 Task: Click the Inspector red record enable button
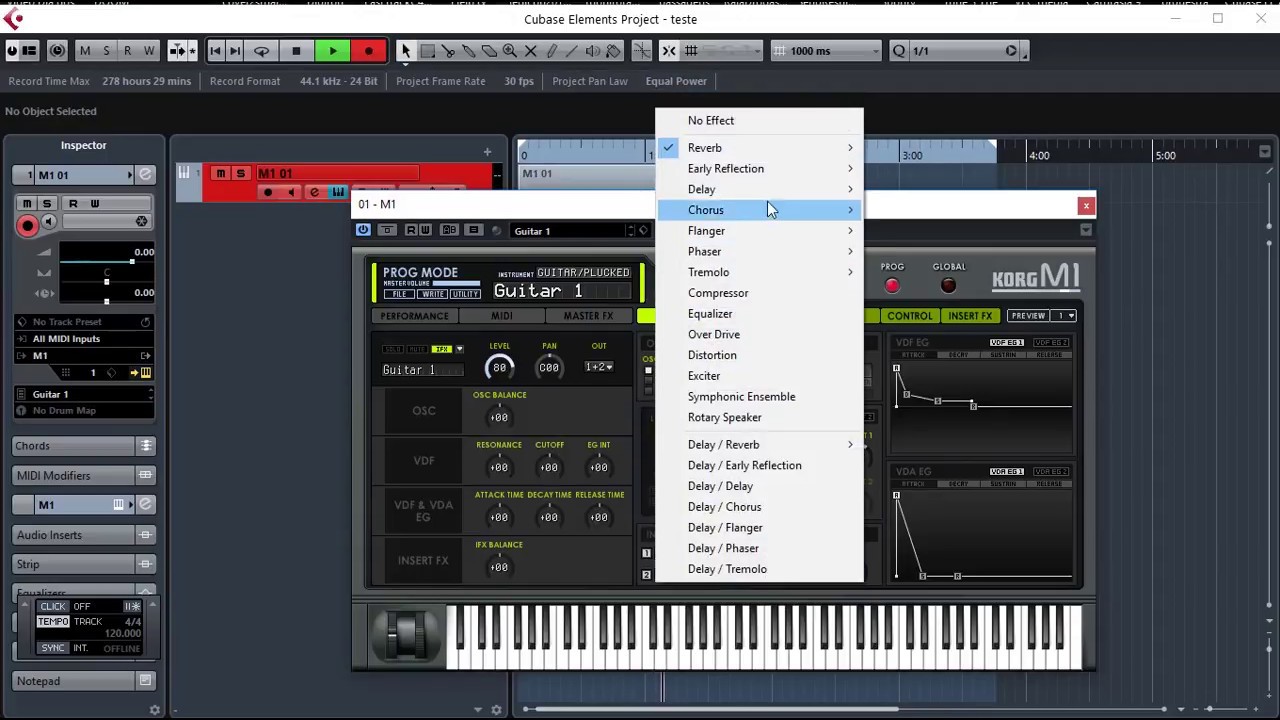click(28, 226)
